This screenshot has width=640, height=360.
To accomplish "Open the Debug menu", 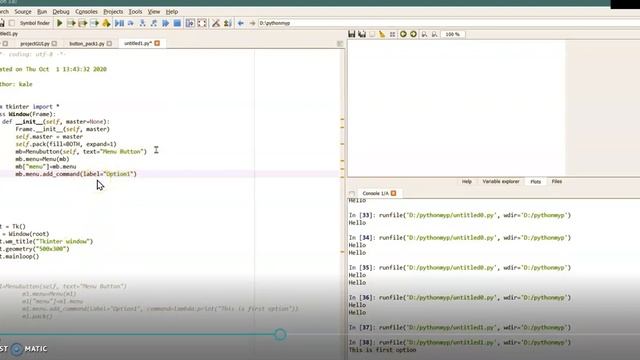I will coord(61,12).
